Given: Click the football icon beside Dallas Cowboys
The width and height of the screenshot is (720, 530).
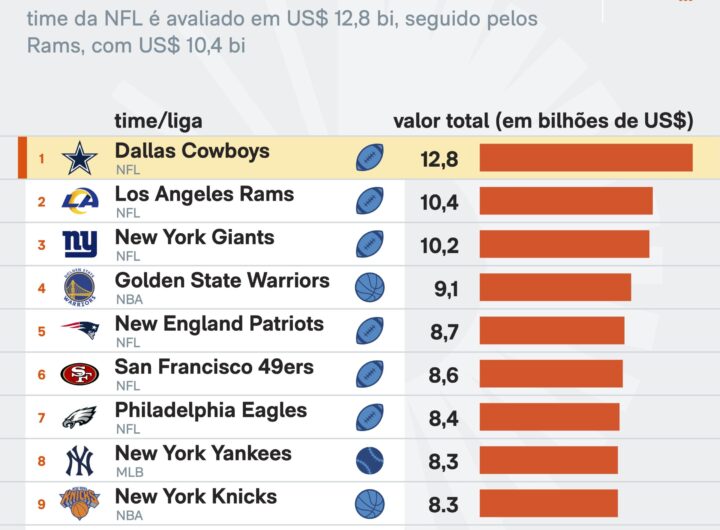Looking at the screenshot, I should pos(370,158).
